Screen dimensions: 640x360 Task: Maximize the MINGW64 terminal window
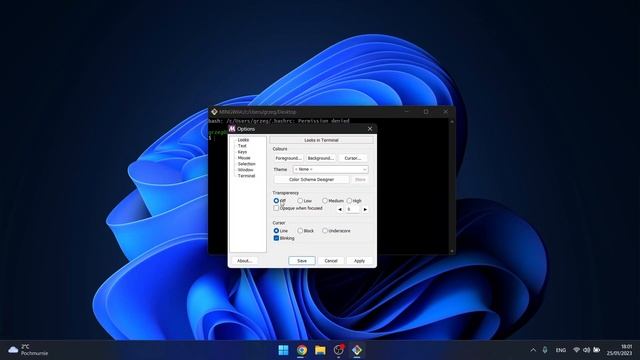coord(426,111)
